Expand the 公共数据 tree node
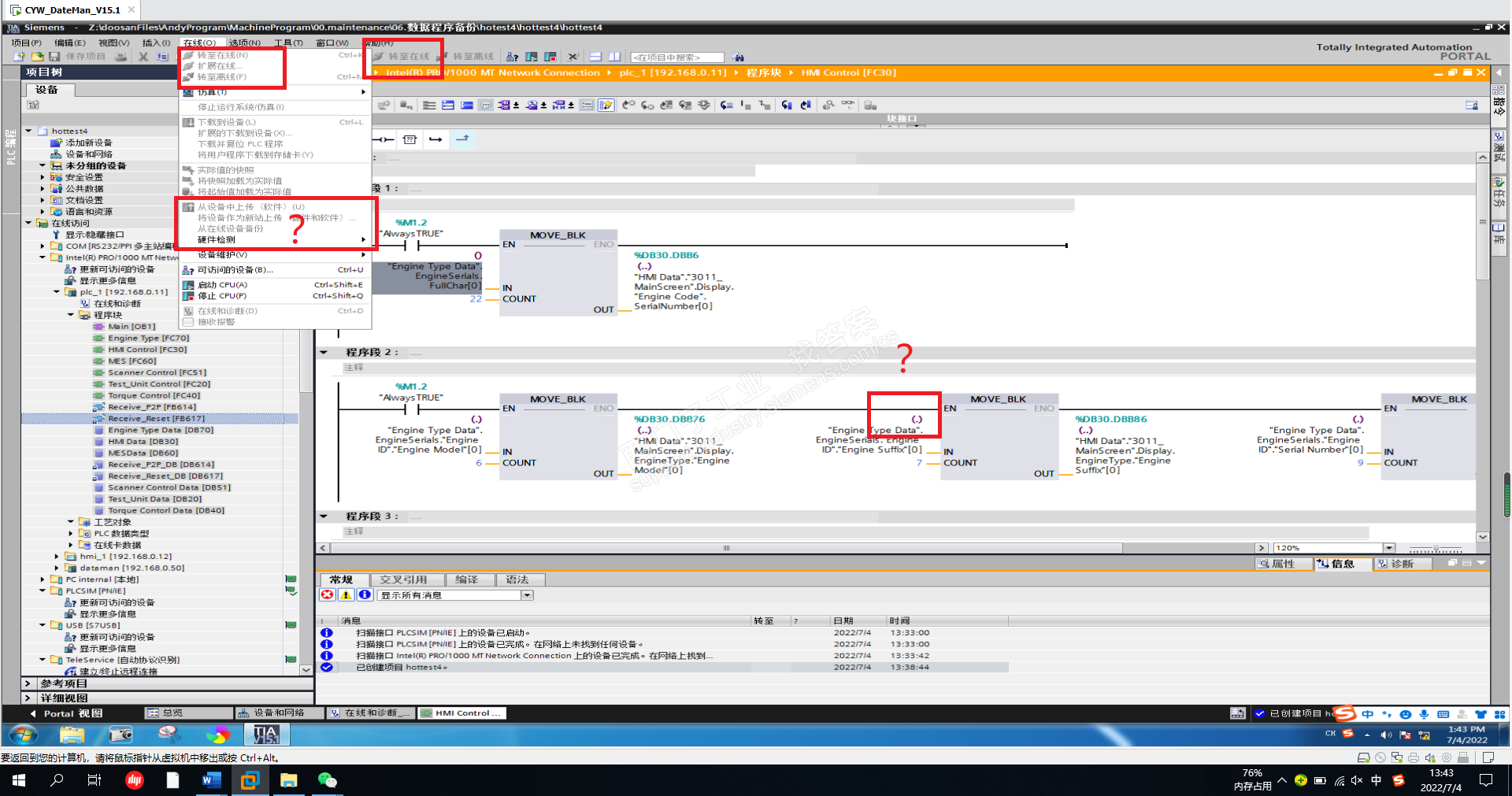 point(43,189)
